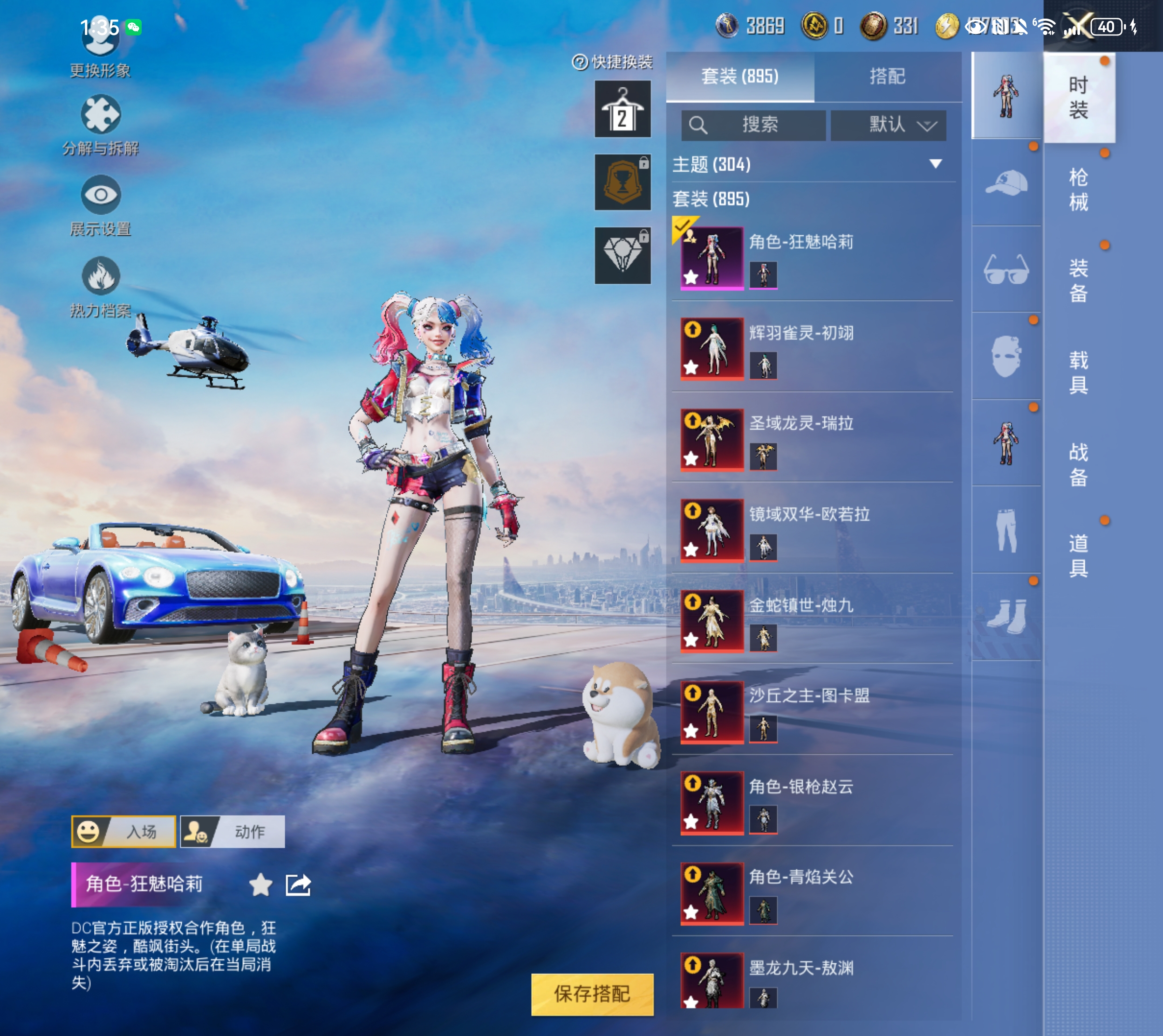Select quick outfit hanger slot 2

click(x=623, y=109)
